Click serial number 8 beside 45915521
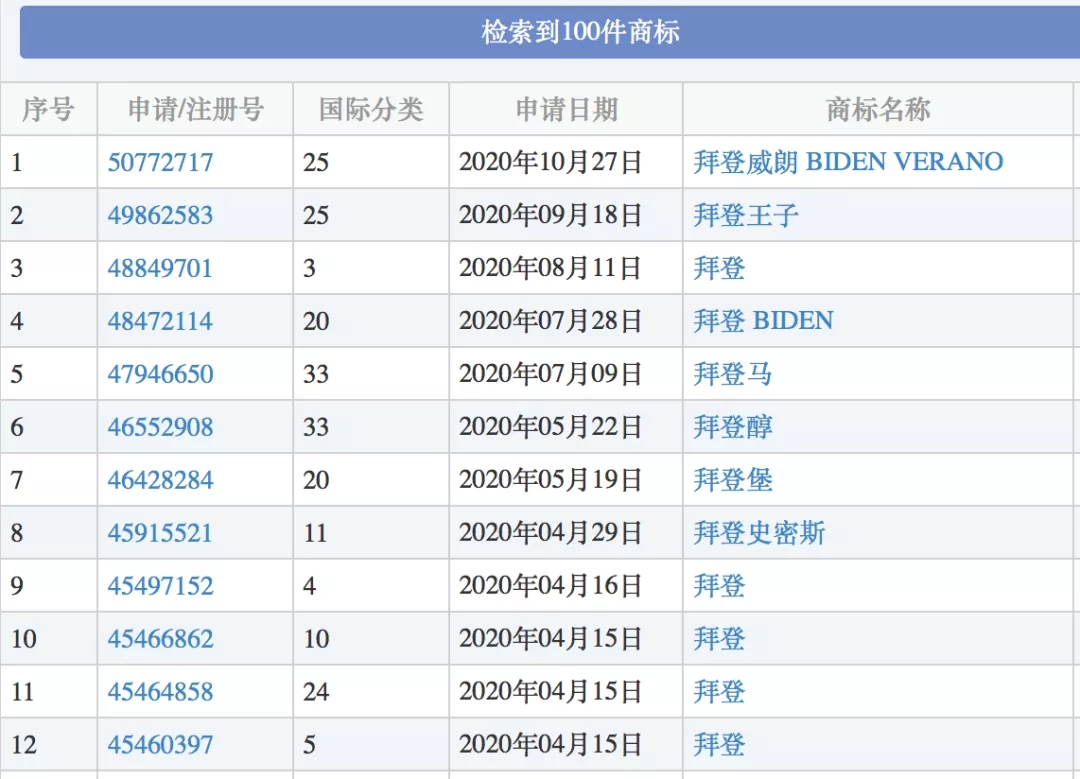This screenshot has height=779, width=1080. coord(17,533)
